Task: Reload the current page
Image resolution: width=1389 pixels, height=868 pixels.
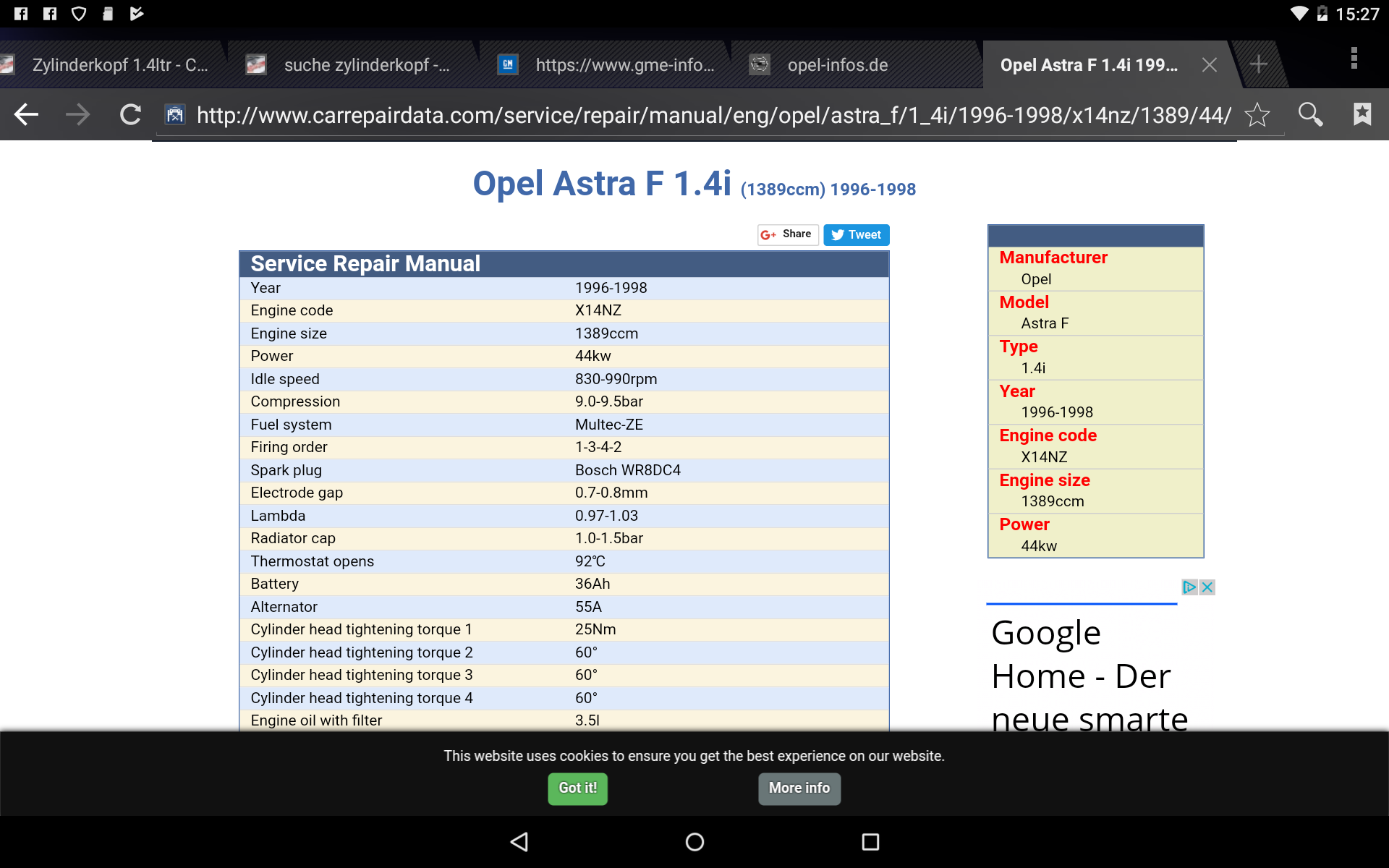Action: coord(130,114)
